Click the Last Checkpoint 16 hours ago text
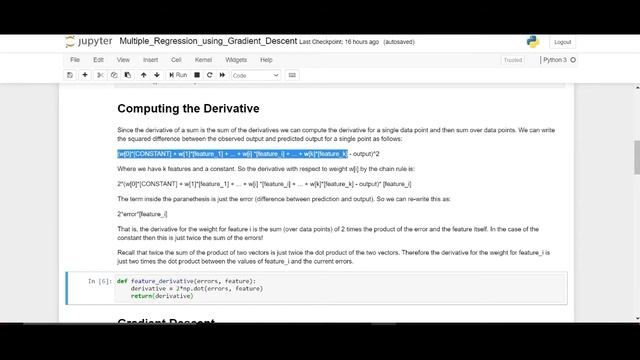Image resolution: width=640 pixels, height=360 pixels. click(339, 42)
